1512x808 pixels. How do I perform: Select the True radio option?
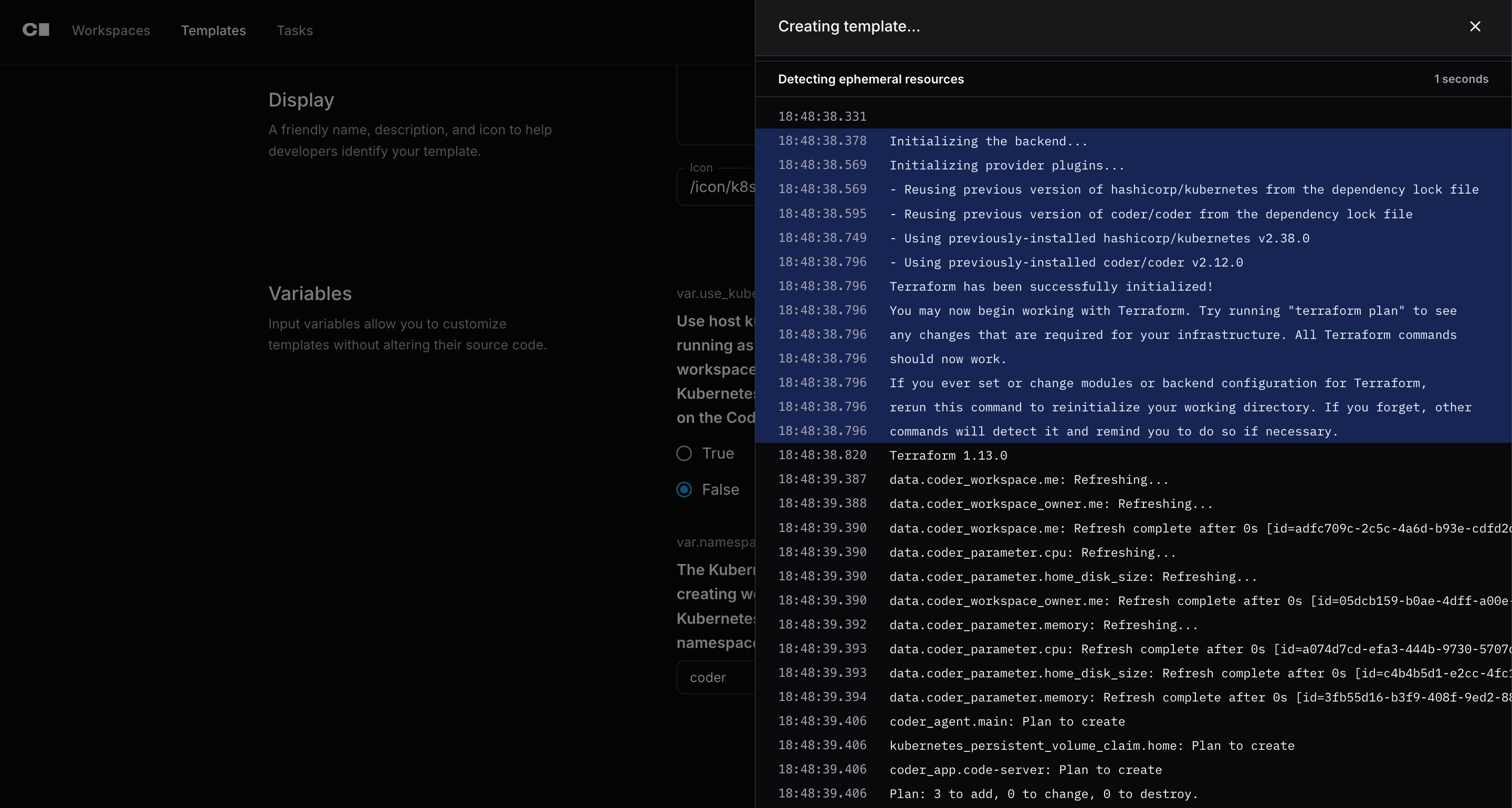tap(685, 454)
